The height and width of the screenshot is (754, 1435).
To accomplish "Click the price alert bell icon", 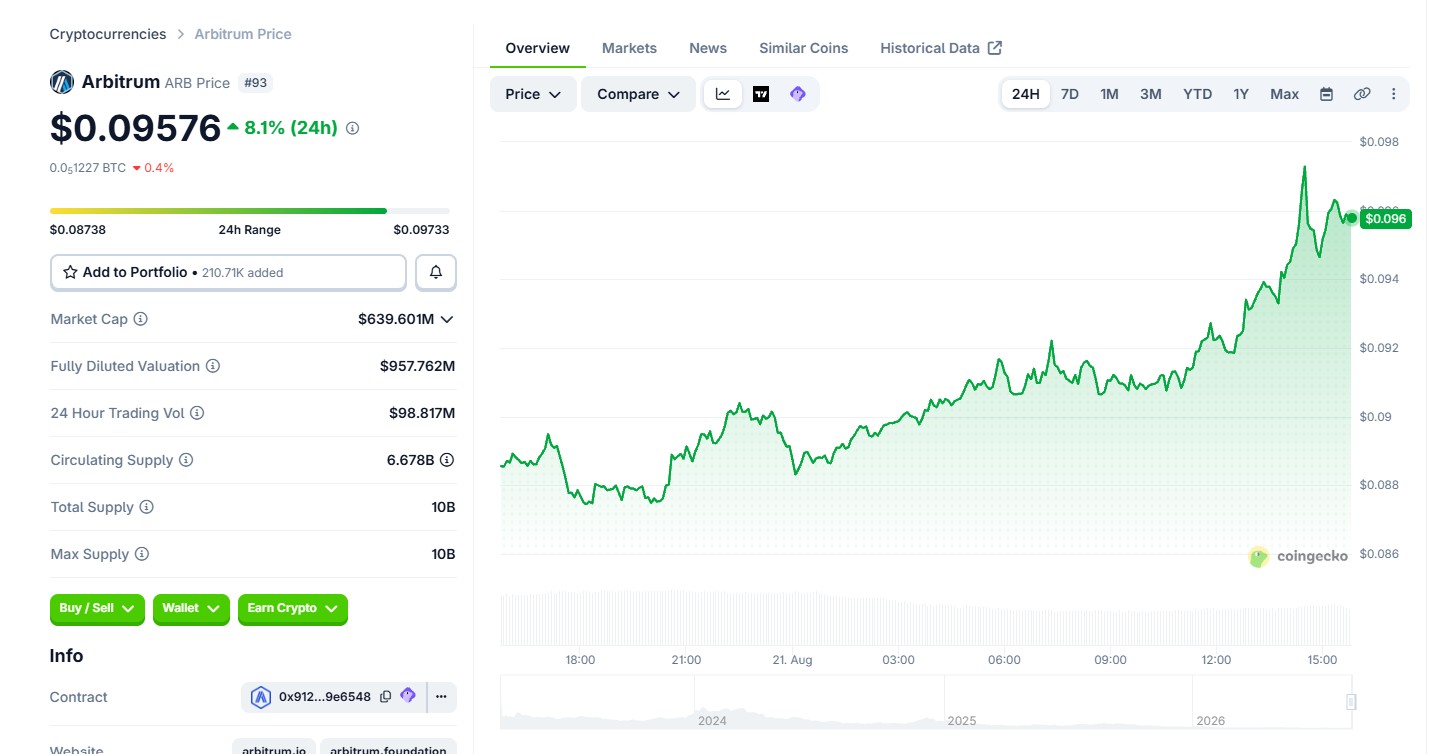I will tap(436, 272).
